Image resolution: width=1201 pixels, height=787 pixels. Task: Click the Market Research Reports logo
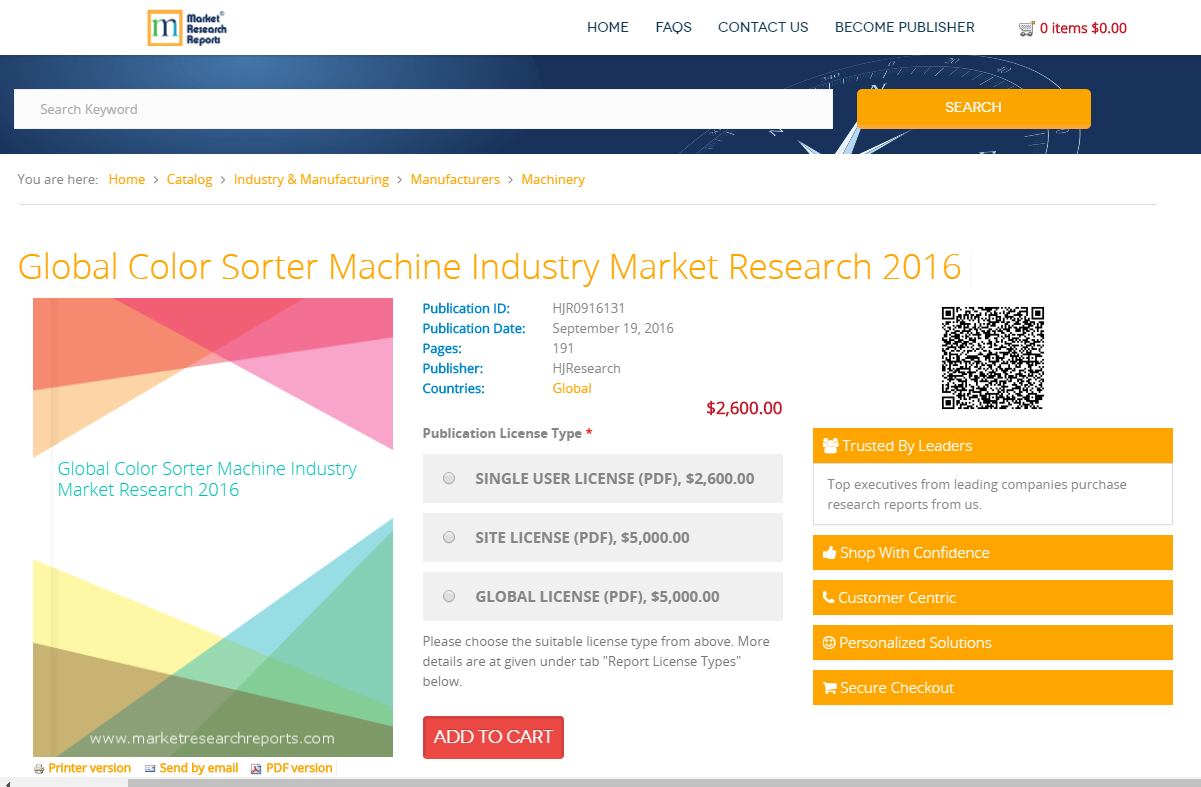[x=187, y=28]
